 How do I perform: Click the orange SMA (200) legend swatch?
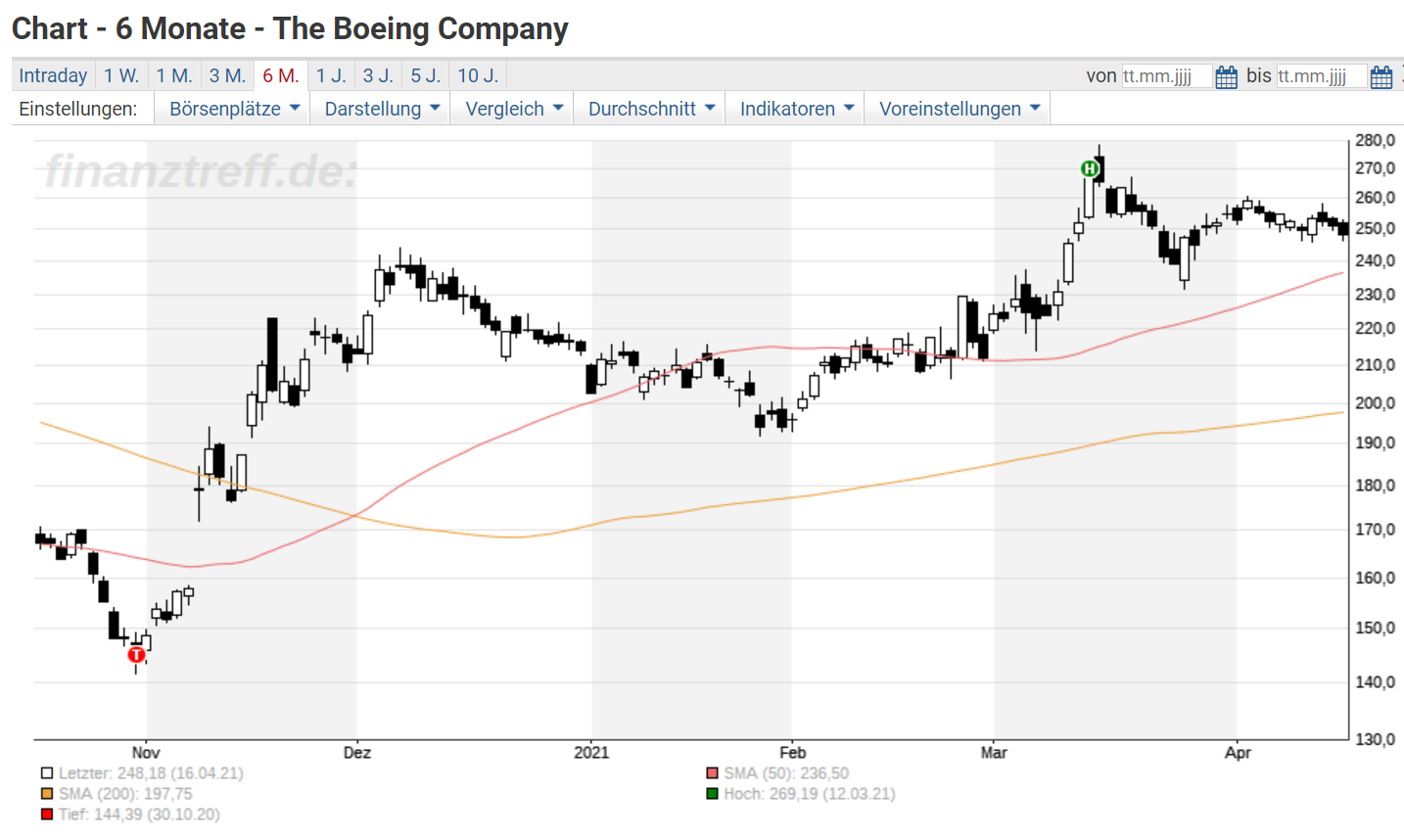tap(47, 794)
